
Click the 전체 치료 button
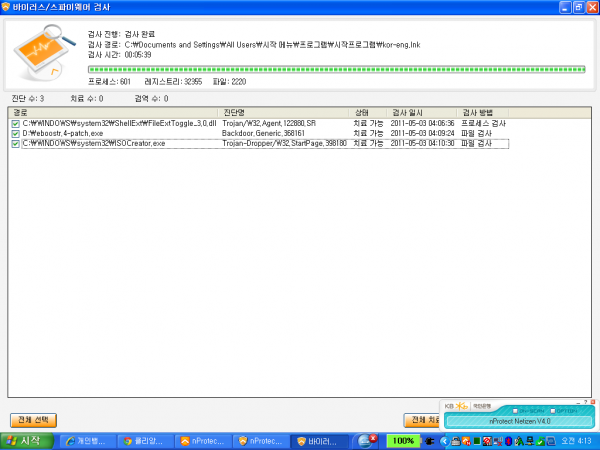[x=423, y=420]
